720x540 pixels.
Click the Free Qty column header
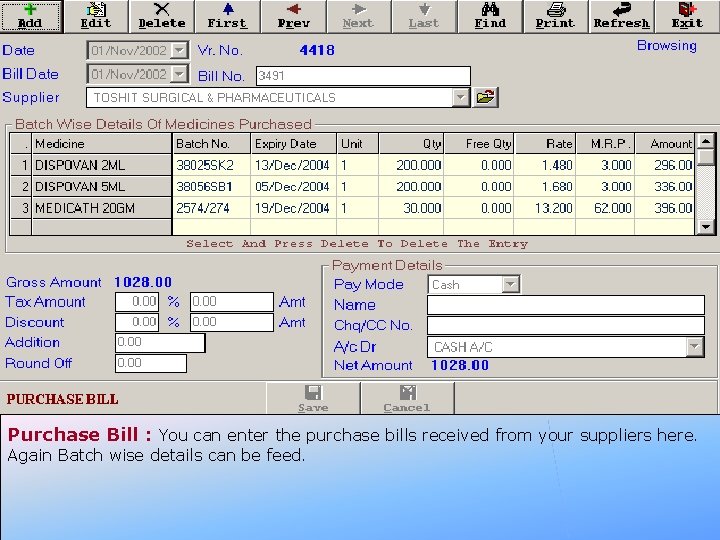(x=479, y=144)
